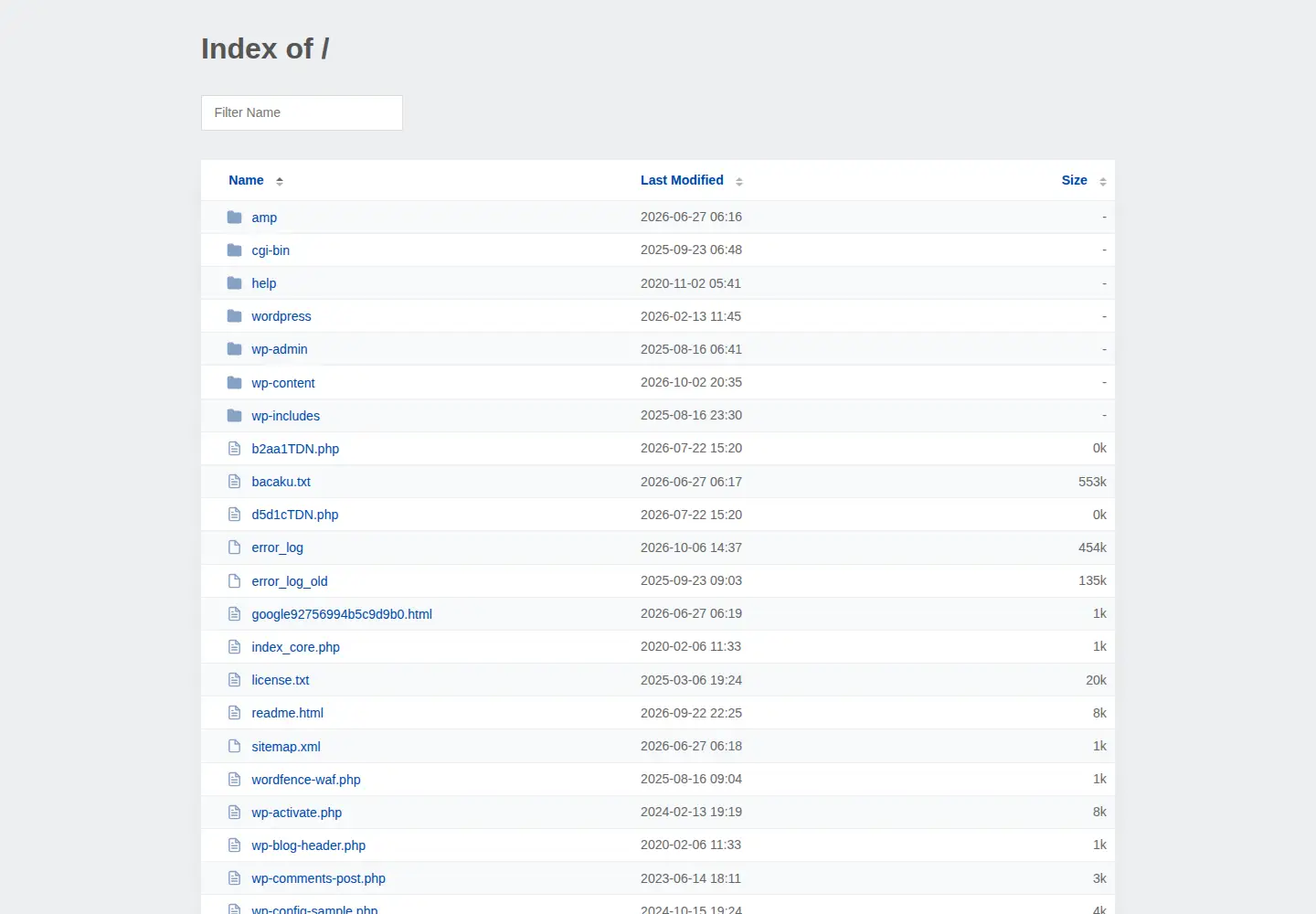Click the date 2023-06-14 18:11

pyautogui.click(x=691, y=878)
